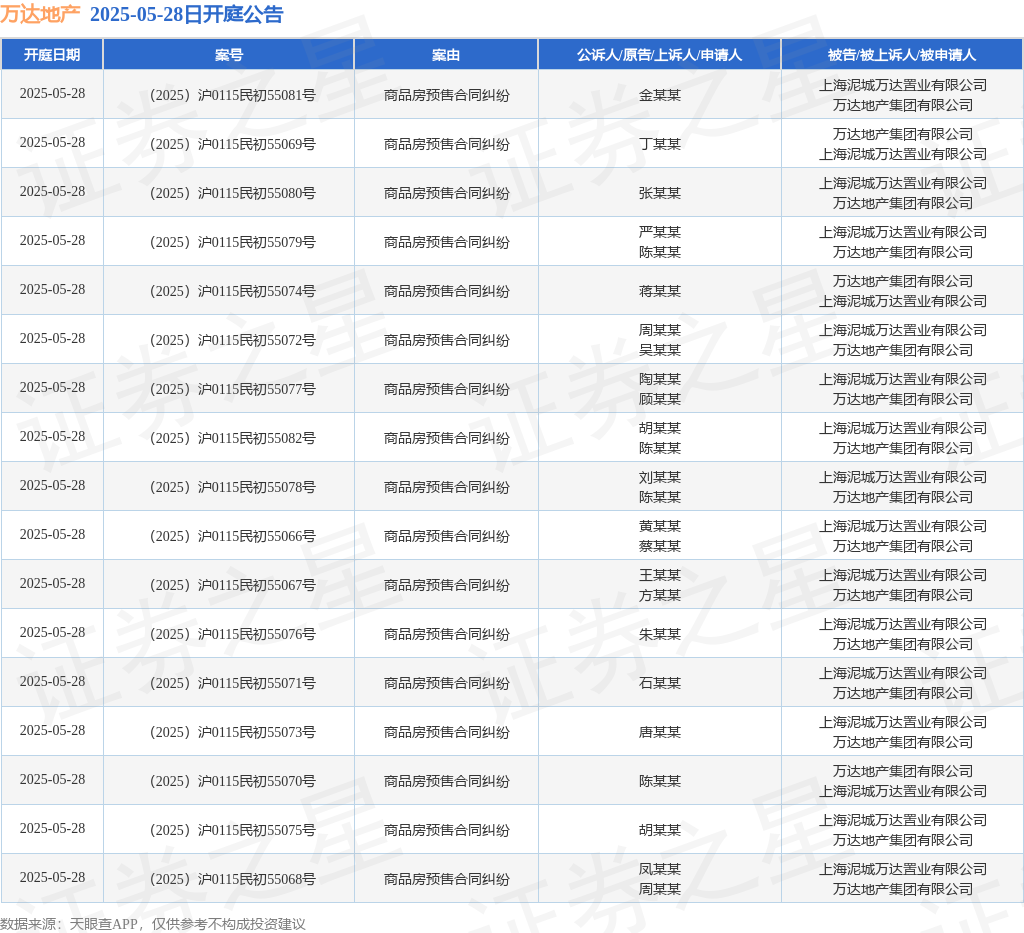This screenshot has width=1024, height=933.
Task: Select plaintiff 凤某某
Action: coord(660,869)
